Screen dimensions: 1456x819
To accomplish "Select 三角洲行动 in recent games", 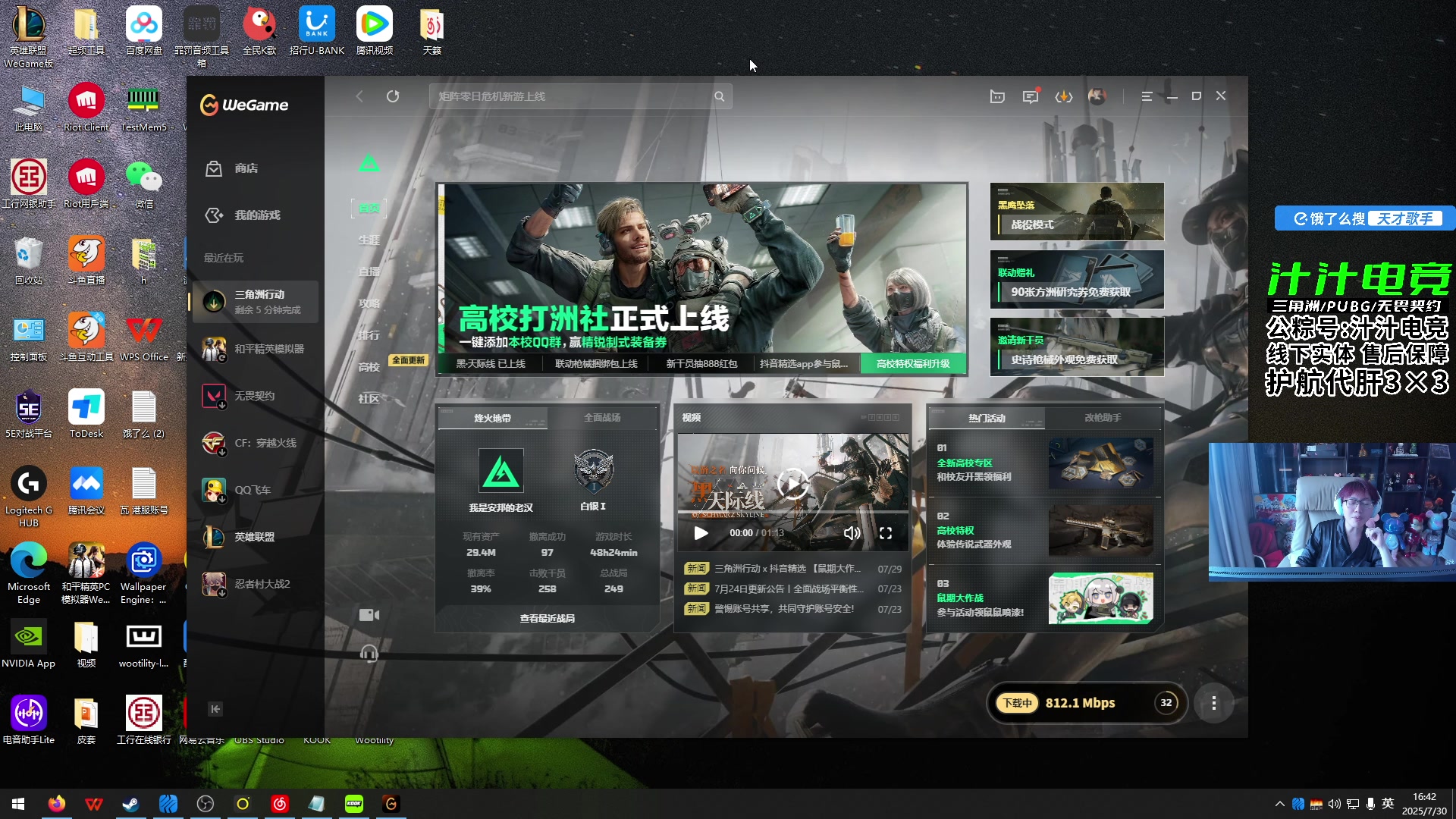I will (255, 302).
